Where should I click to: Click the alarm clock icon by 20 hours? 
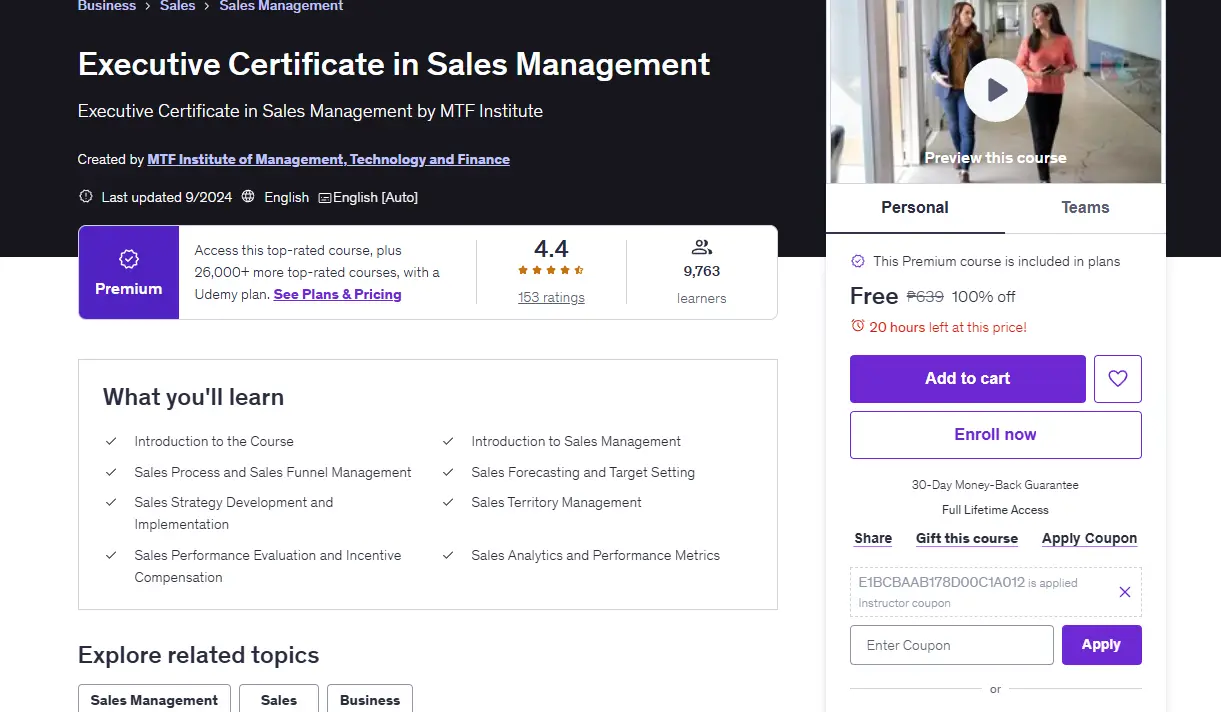click(x=857, y=326)
